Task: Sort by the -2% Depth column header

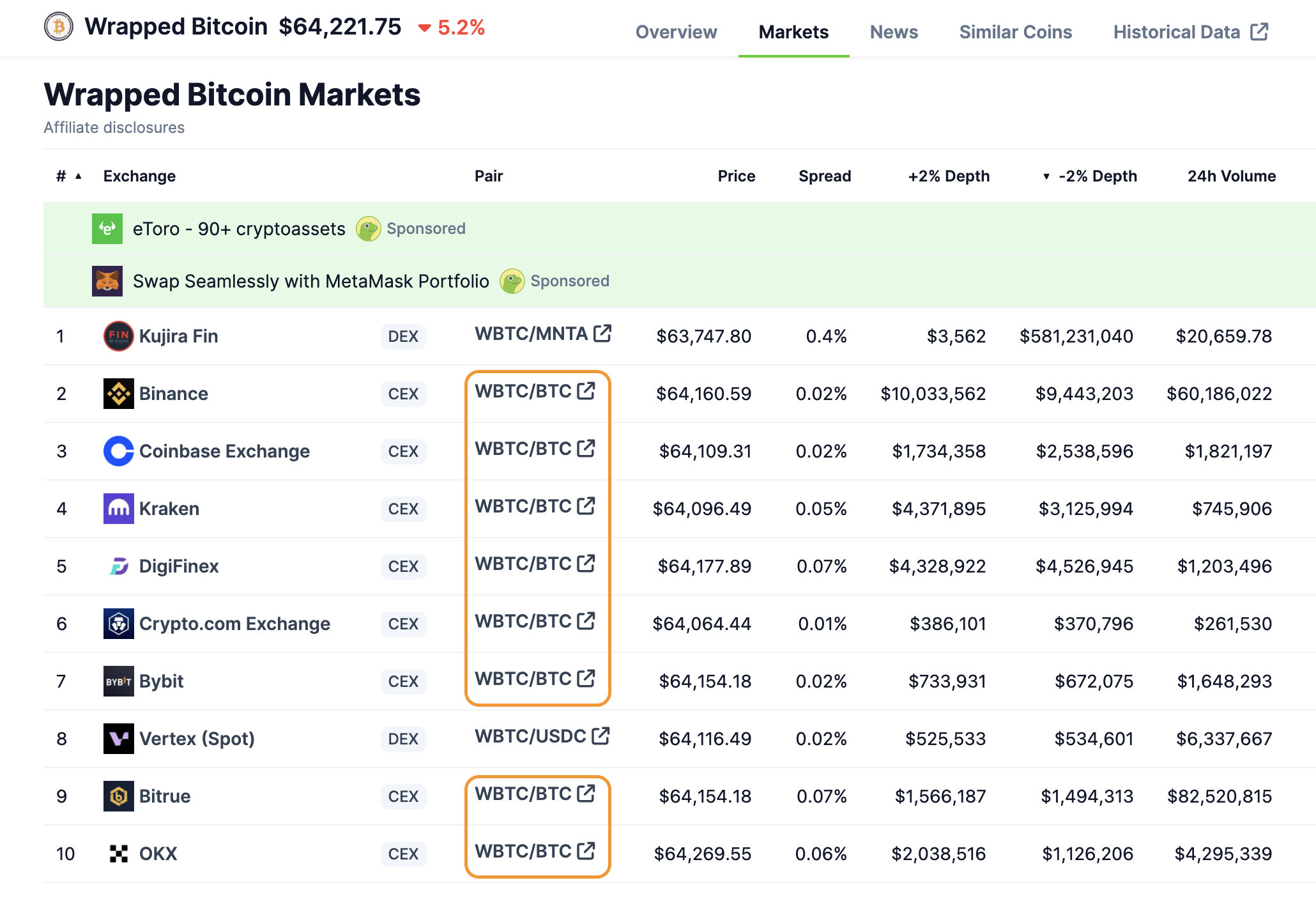Action: click(x=1097, y=176)
